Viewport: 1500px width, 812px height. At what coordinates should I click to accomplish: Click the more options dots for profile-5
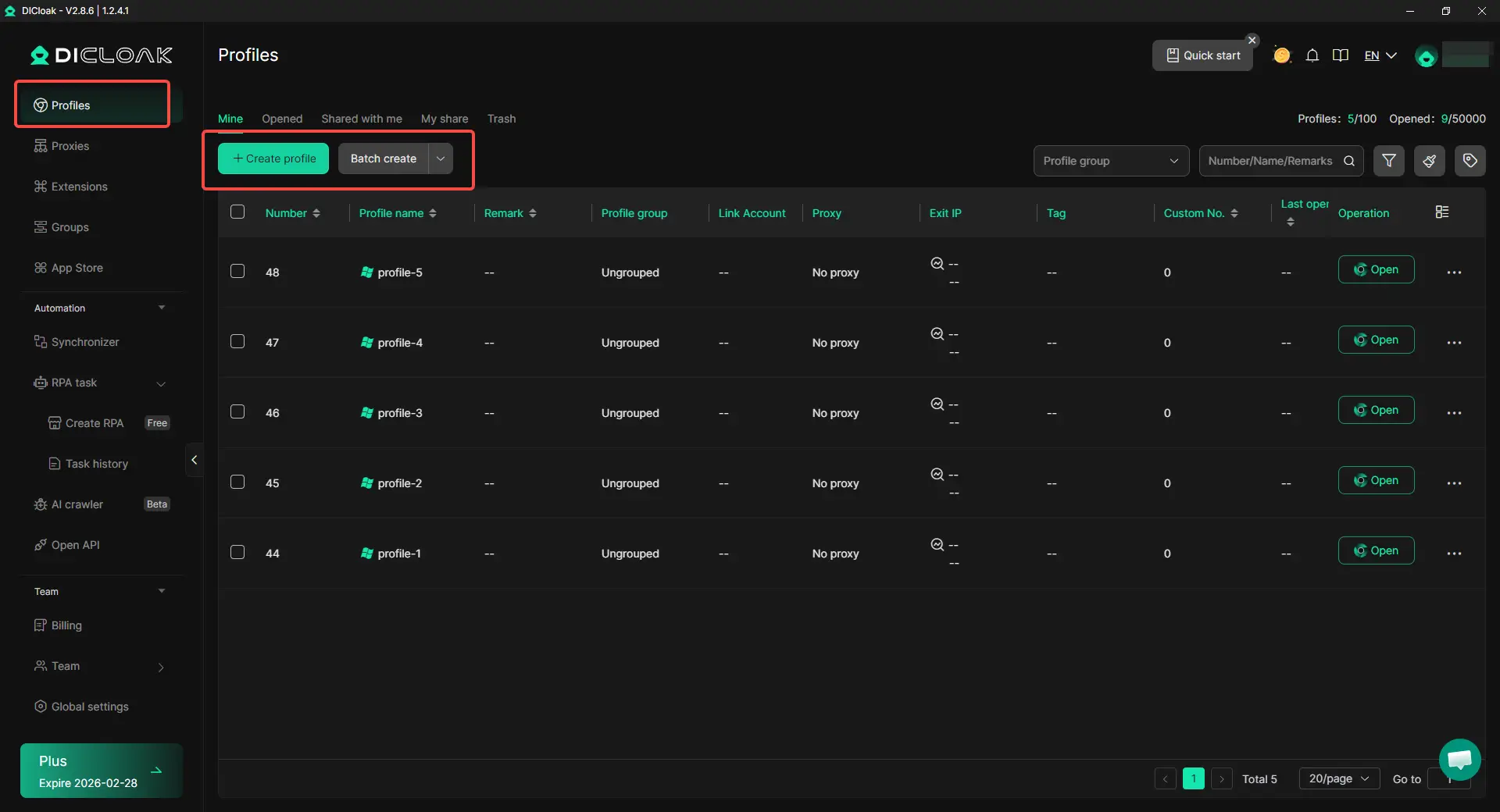[1454, 272]
